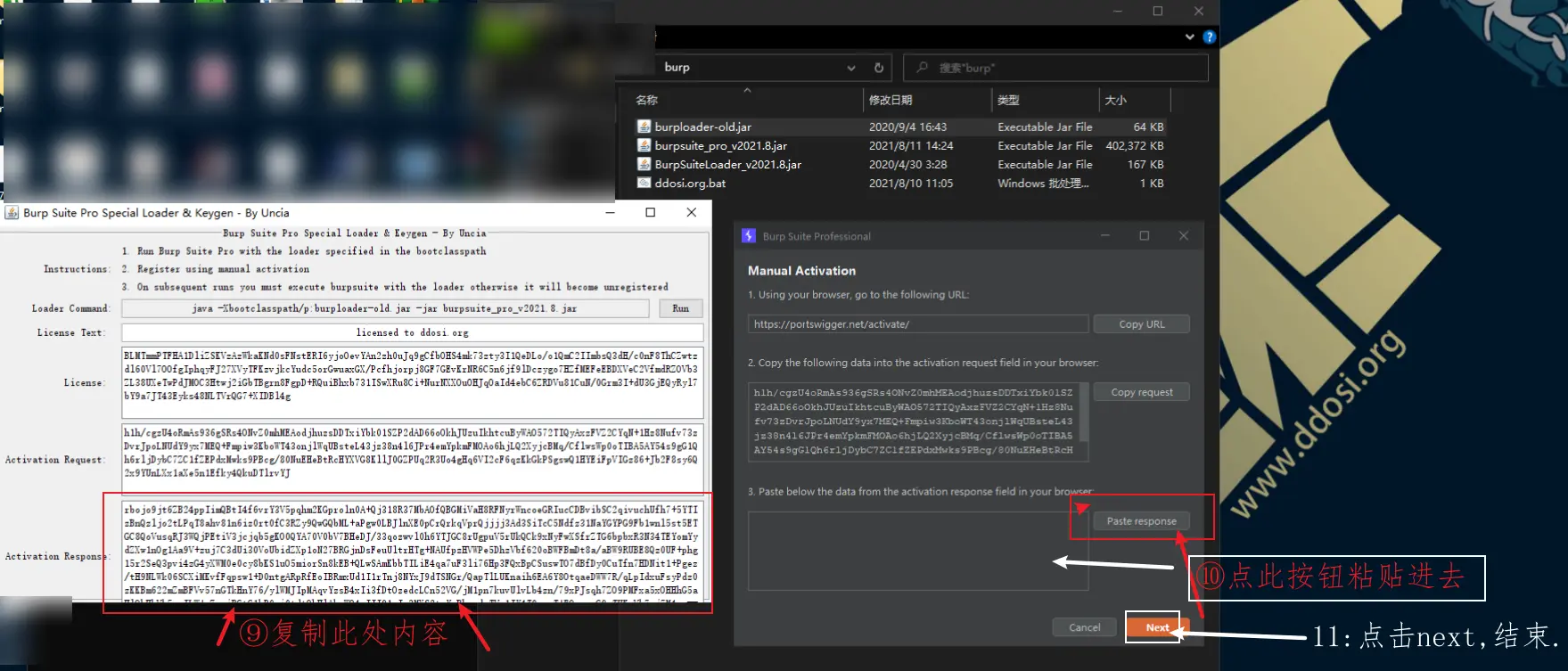Viewport: 1568px width, 671px height.
Task: Click the burploader-old.jar file icon
Action: click(x=644, y=127)
